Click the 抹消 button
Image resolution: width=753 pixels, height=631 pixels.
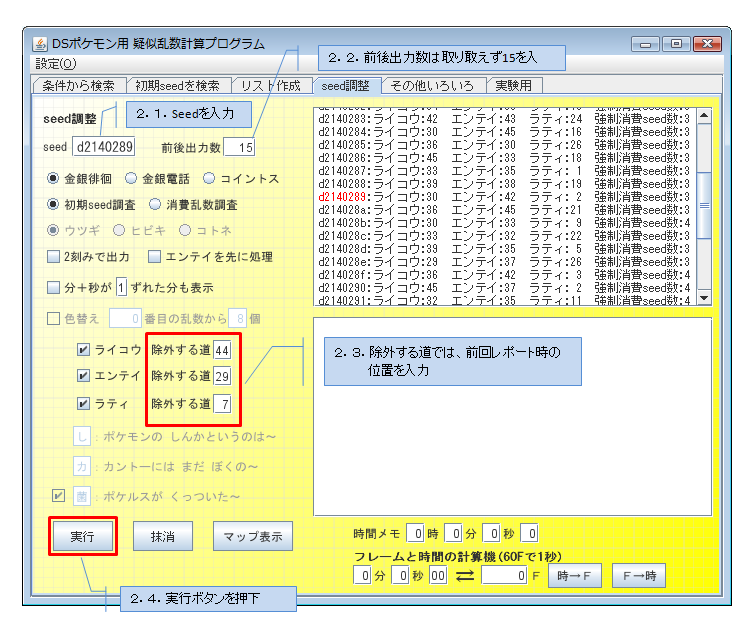pyautogui.click(x=163, y=536)
